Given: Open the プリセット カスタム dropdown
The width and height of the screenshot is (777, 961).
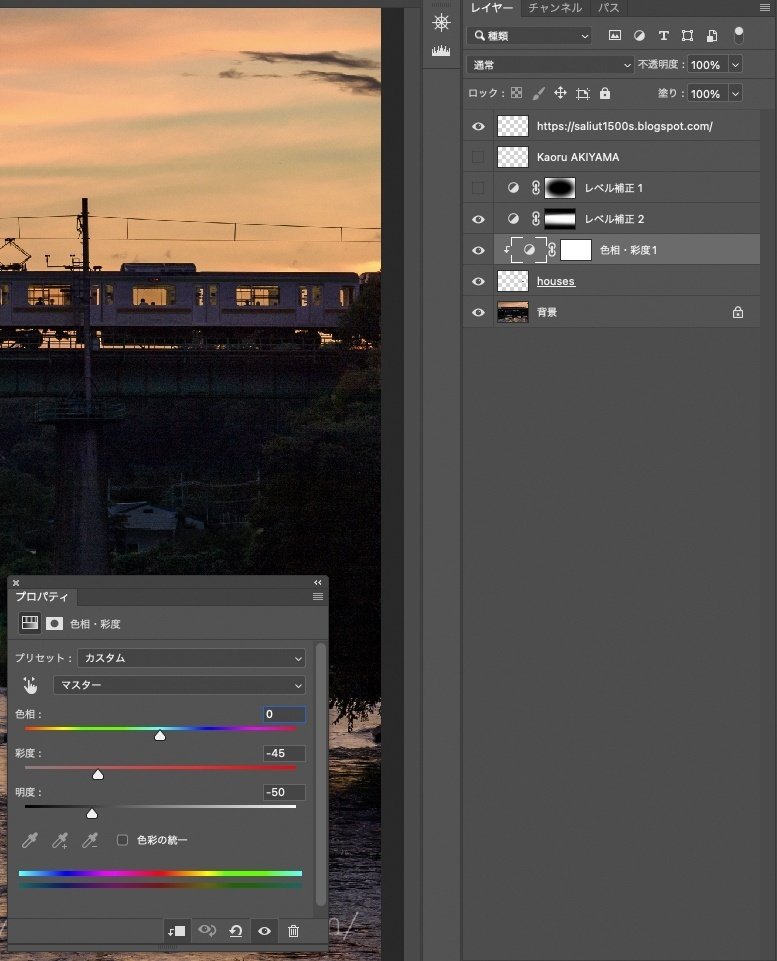Looking at the screenshot, I should point(191,658).
